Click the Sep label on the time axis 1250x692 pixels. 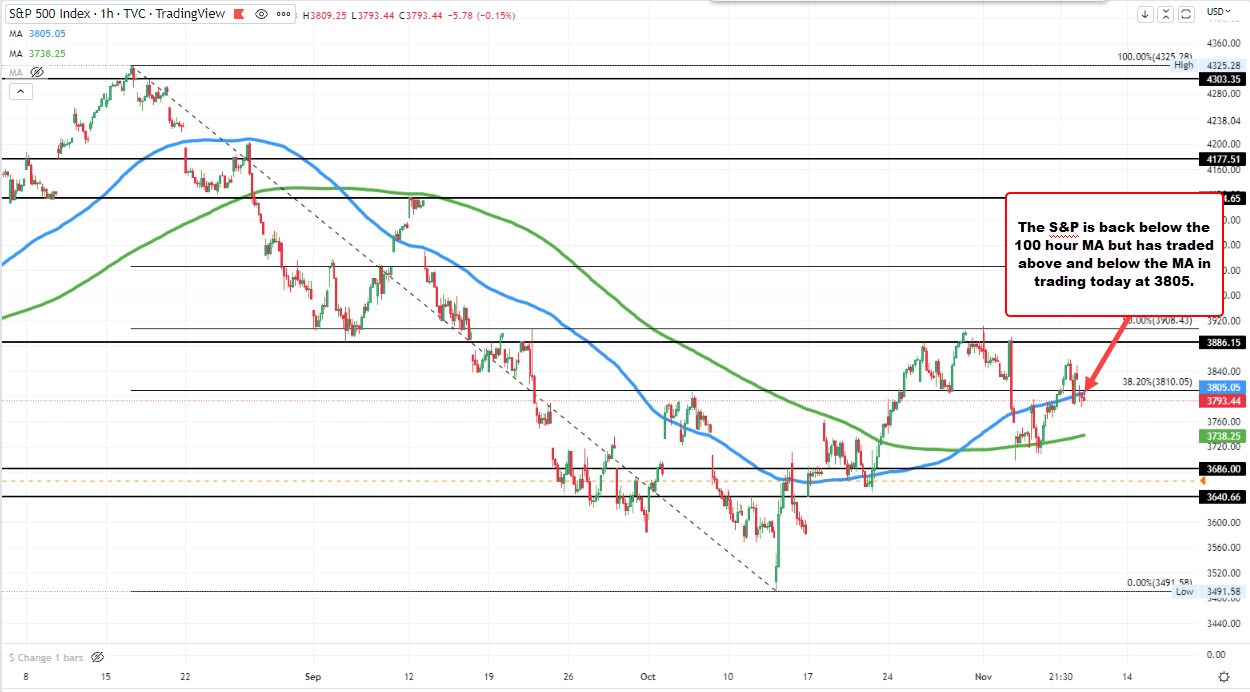(x=312, y=677)
